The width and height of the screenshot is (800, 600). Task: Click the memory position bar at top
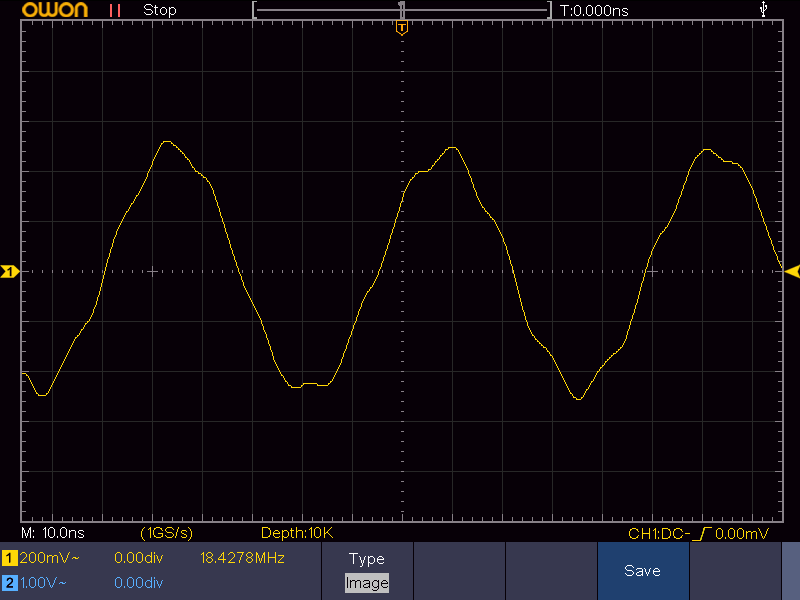click(x=402, y=10)
